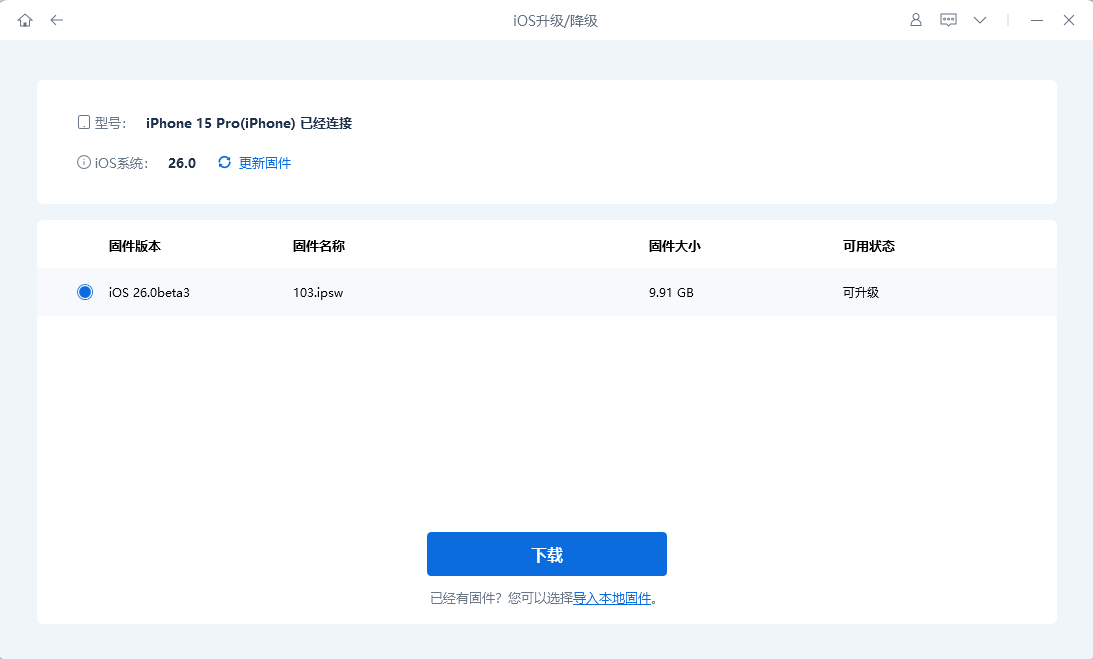
Task: Click the 固件名称 column header
Action: 319,246
